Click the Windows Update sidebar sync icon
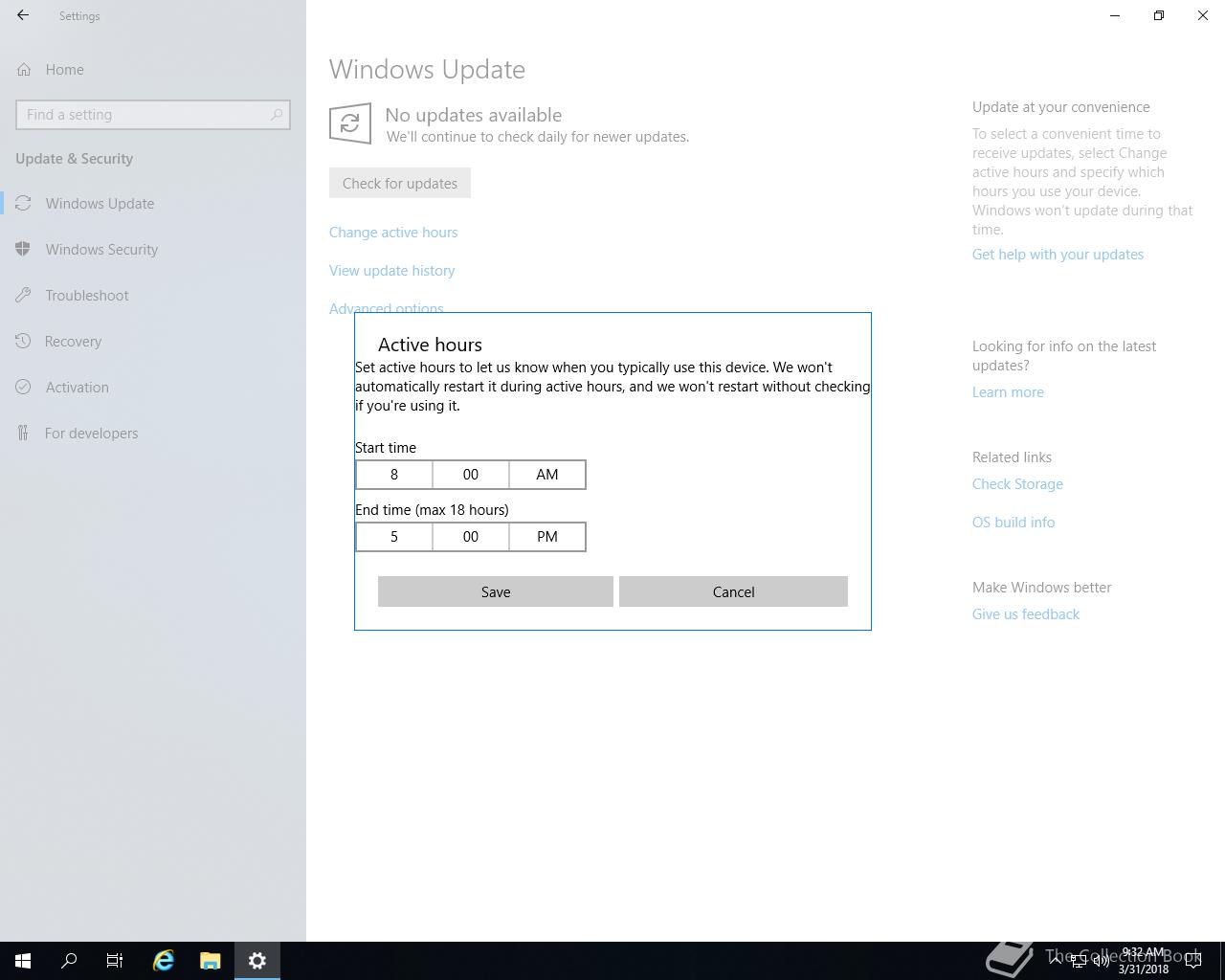 point(23,203)
